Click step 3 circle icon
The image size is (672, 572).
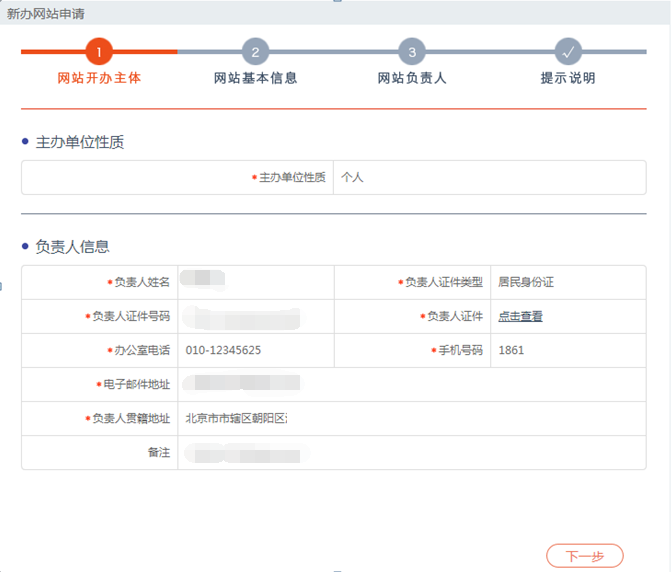click(412, 52)
